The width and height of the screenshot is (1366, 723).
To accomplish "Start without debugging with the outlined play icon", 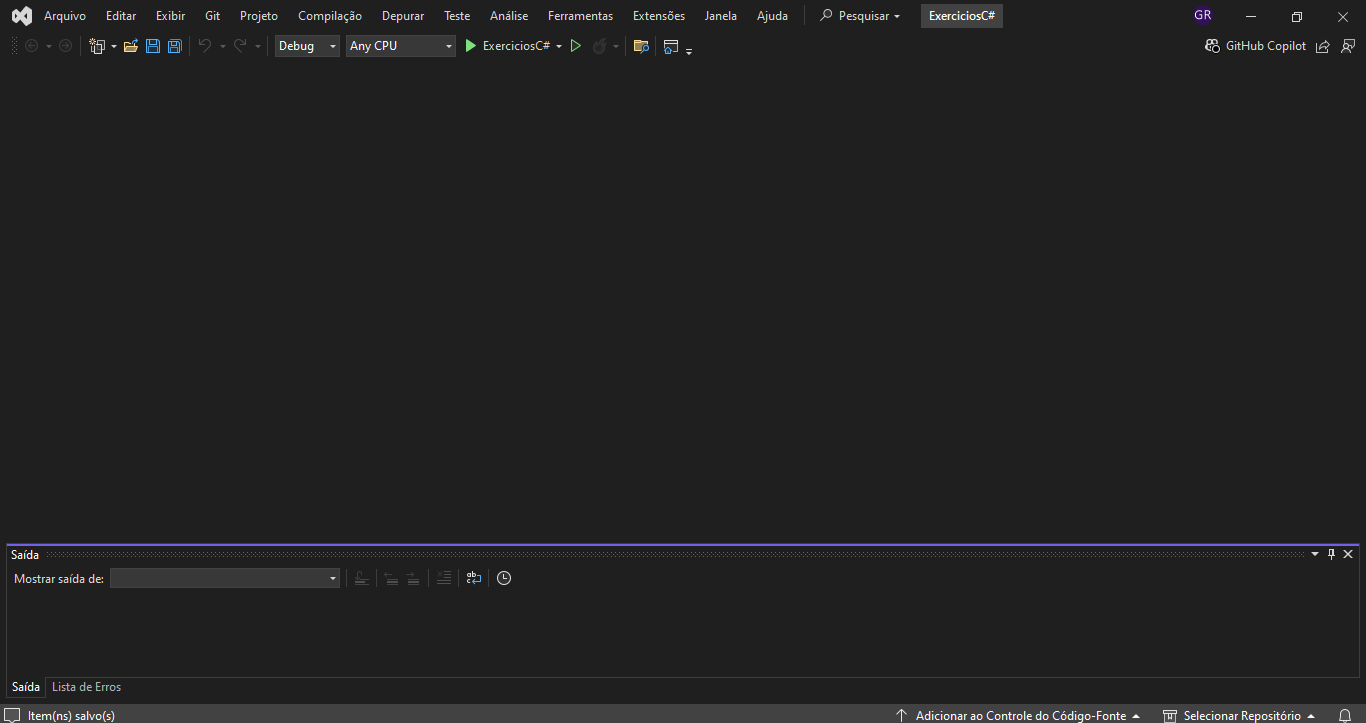I will tap(576, 46).
